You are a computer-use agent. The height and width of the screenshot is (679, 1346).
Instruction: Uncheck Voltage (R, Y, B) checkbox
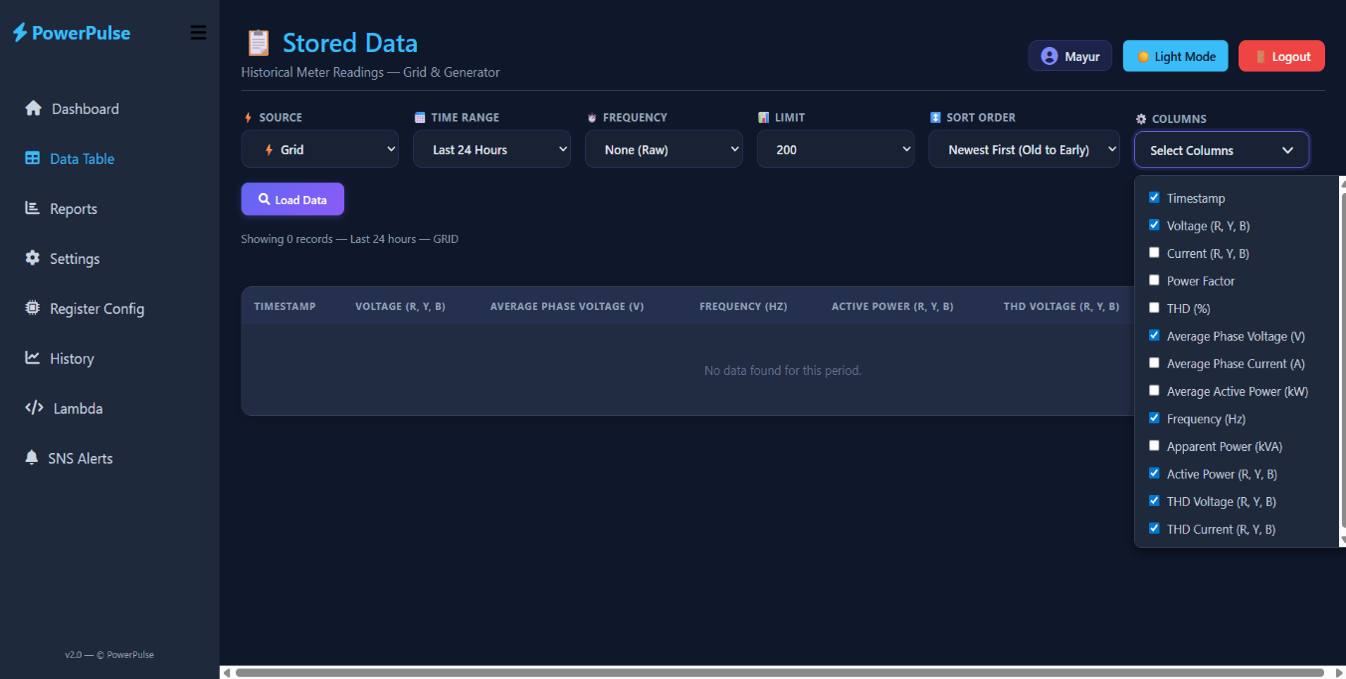(x=1154, y=225)
